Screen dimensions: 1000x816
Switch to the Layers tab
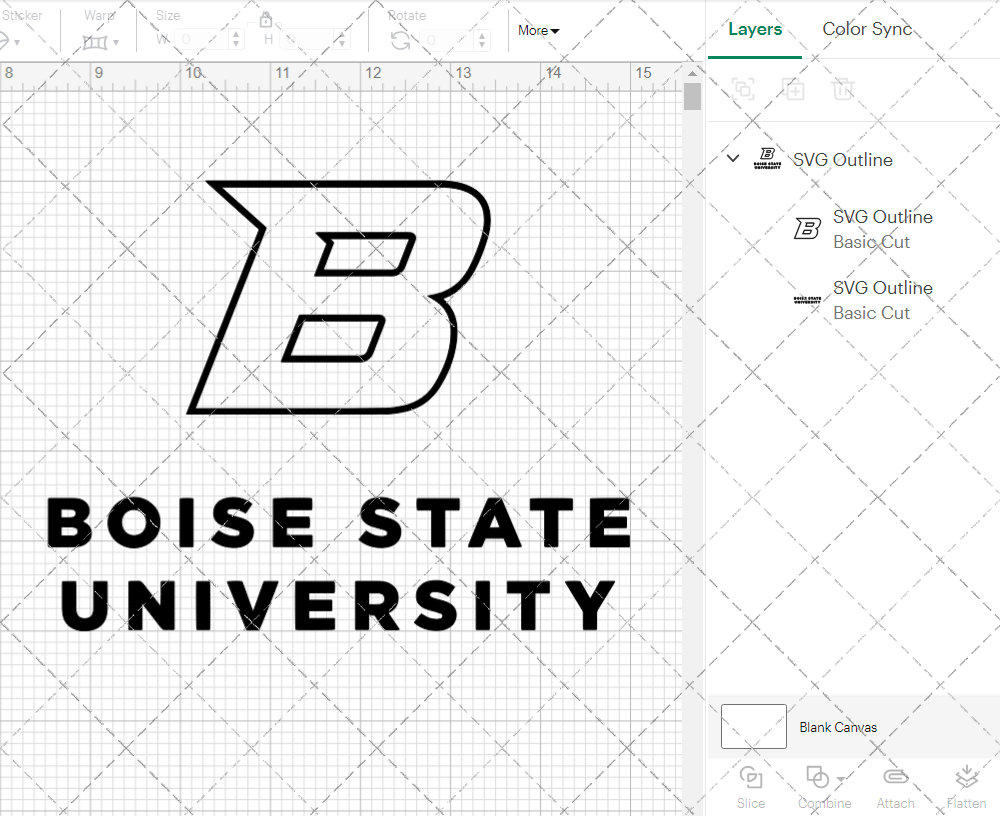tap(755, 29)
